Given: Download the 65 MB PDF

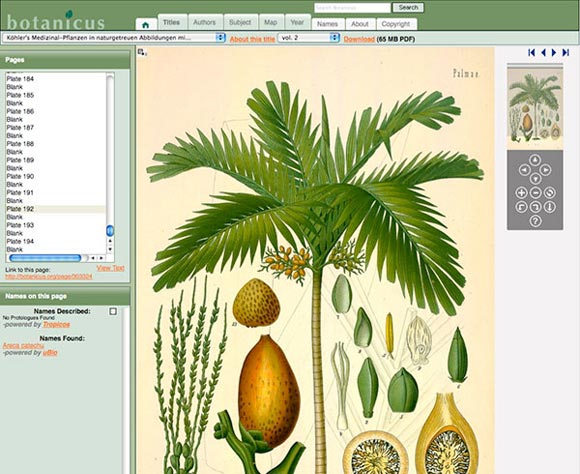Looking at the screenshot, I should coord(359,39).
